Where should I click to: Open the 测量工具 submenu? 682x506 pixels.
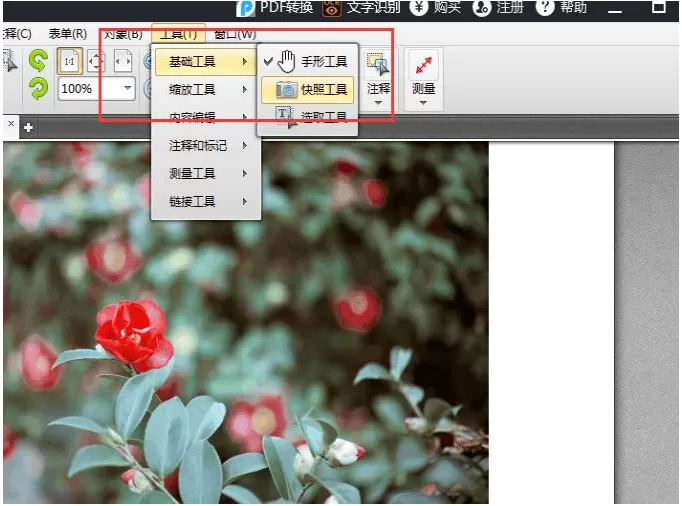coord(205,174)
